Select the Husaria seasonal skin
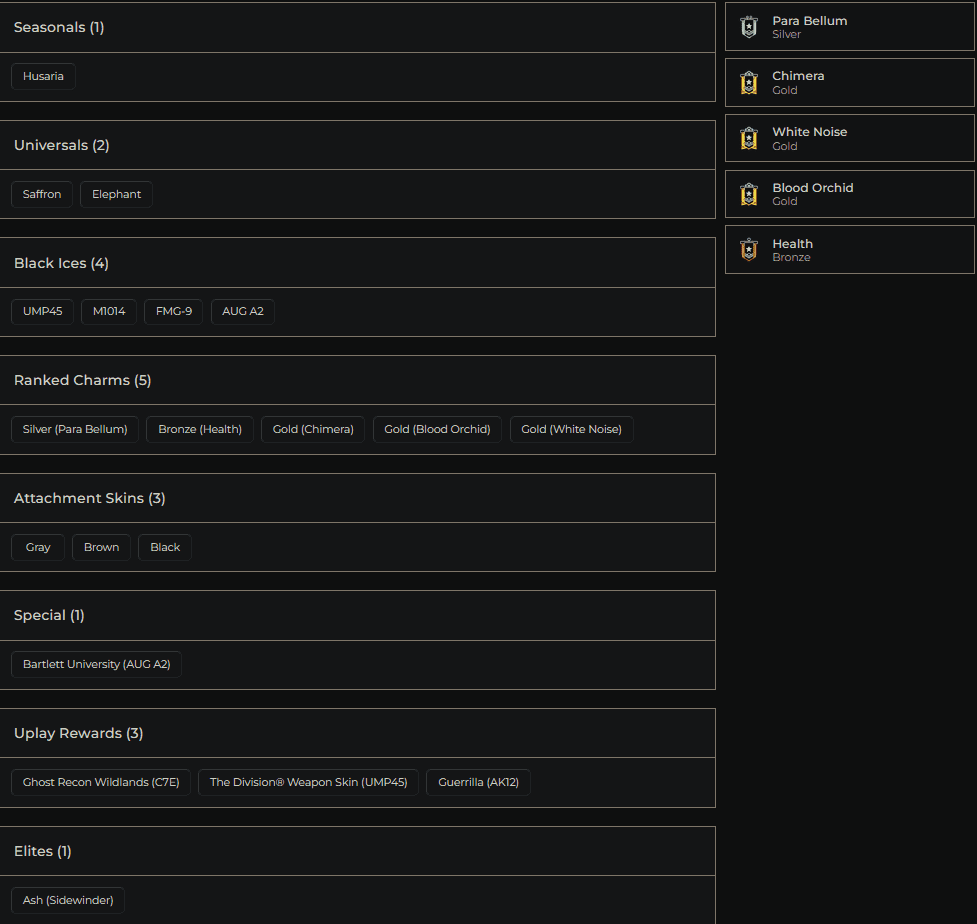Screen dimensions: 977x924 coord(42,75)
